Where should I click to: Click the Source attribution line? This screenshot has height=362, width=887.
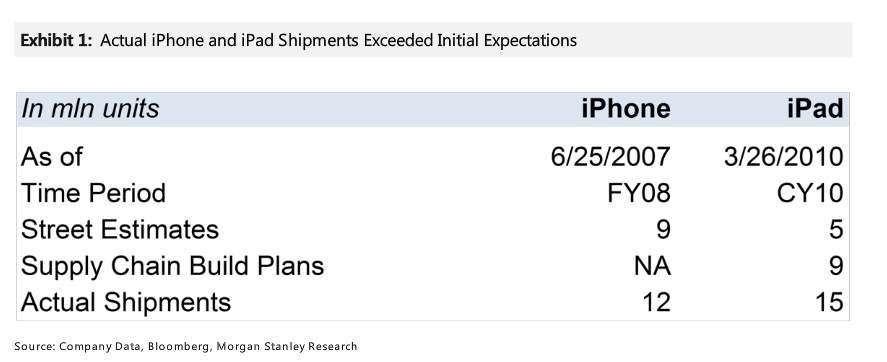point(186,346)
